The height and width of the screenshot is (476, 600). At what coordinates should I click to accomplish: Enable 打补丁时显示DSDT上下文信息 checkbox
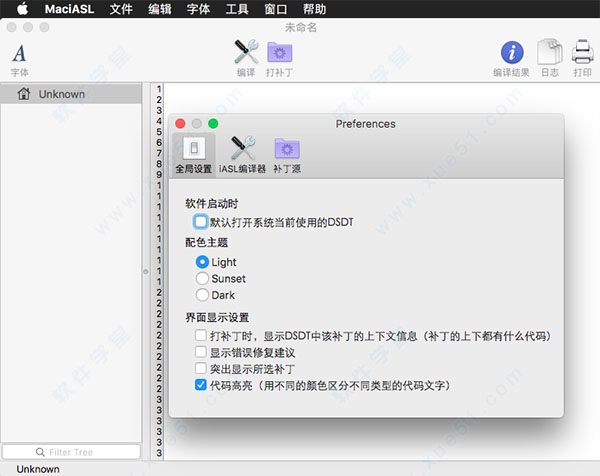pos(201,336)
